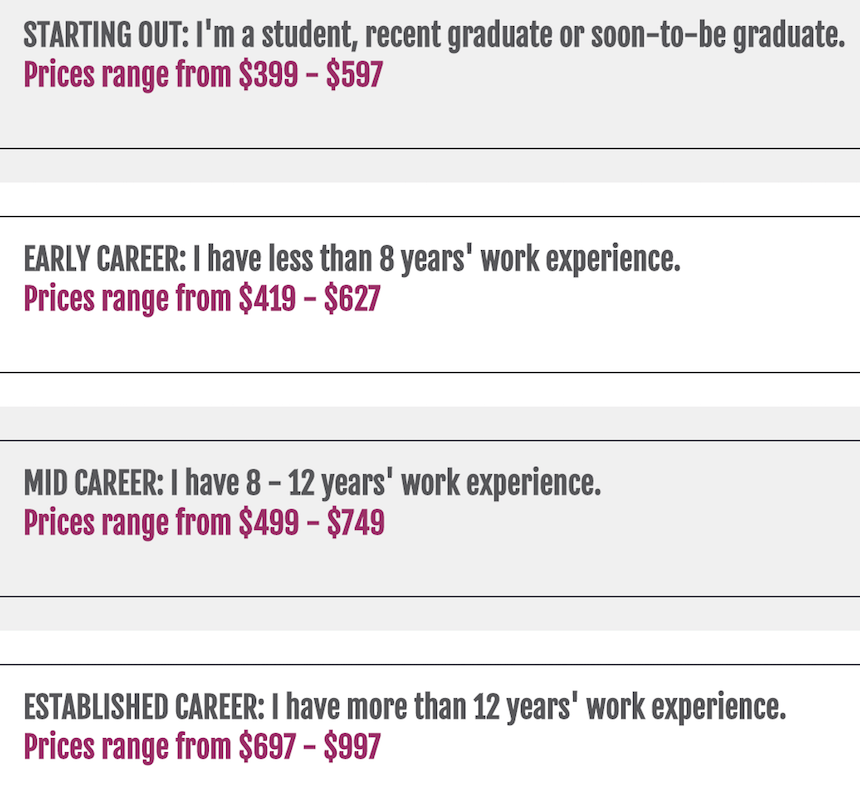Click the $597 price figure
860x785 pixels.
tap(354, 75)
